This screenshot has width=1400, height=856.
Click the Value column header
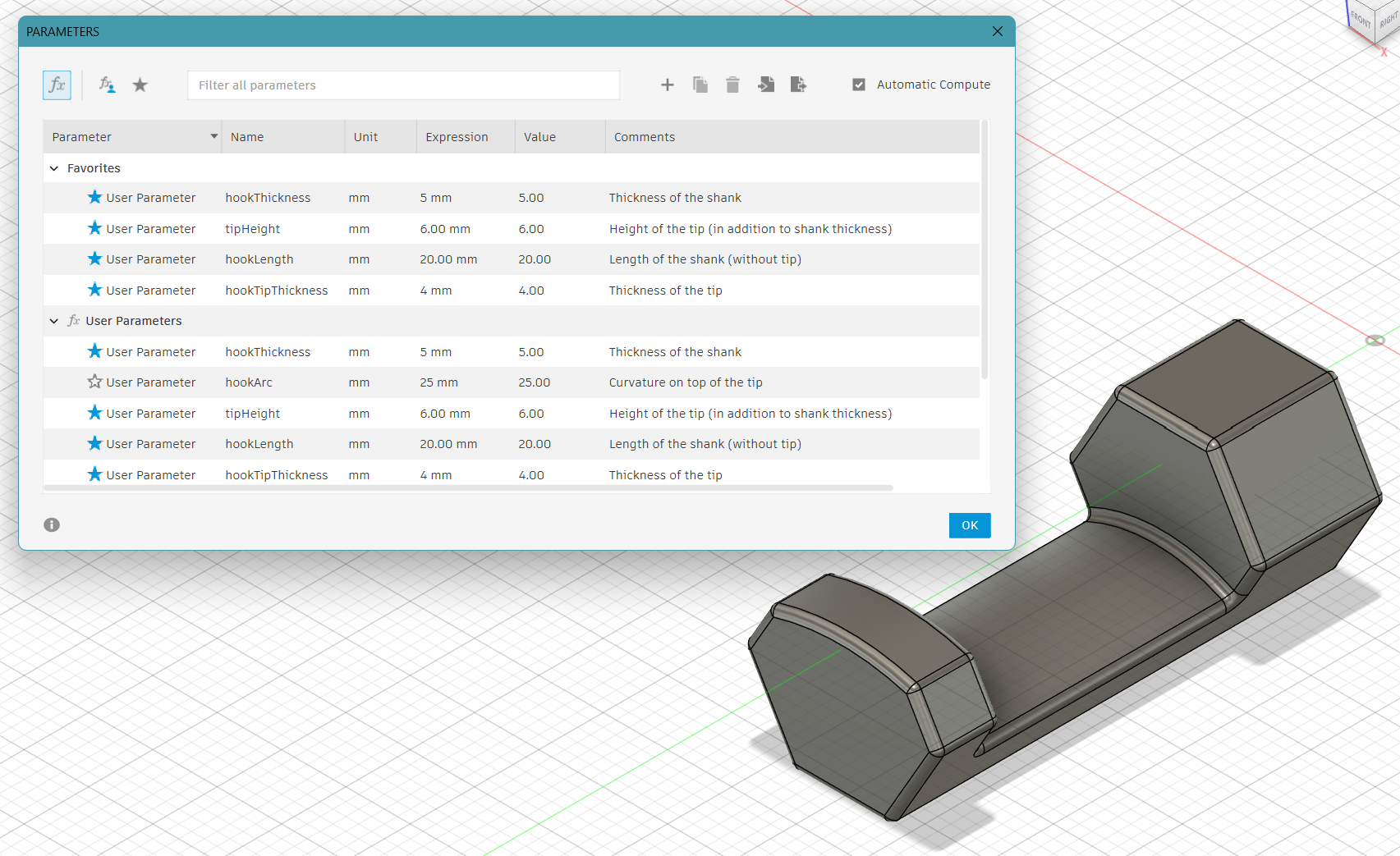(x=560, y=136)
